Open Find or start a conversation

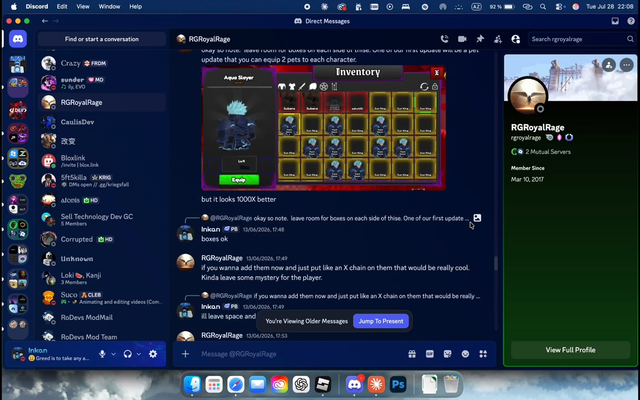tap(102, 39)
